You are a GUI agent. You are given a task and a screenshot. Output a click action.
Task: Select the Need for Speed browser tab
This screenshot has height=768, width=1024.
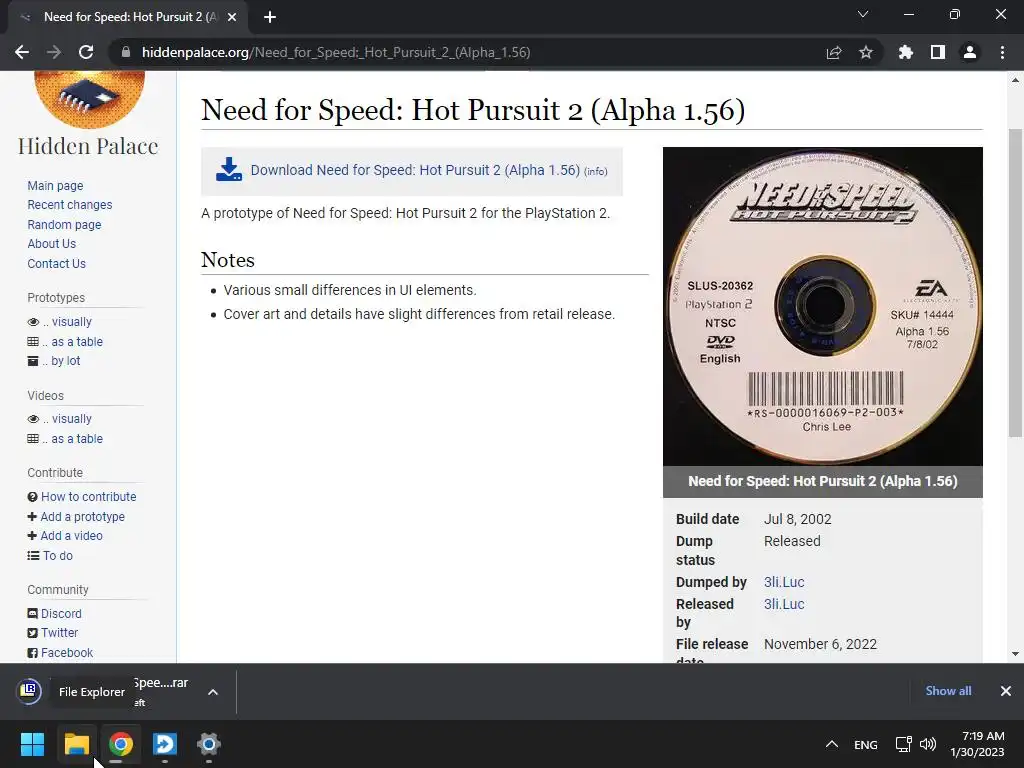(x=128, y=17)
